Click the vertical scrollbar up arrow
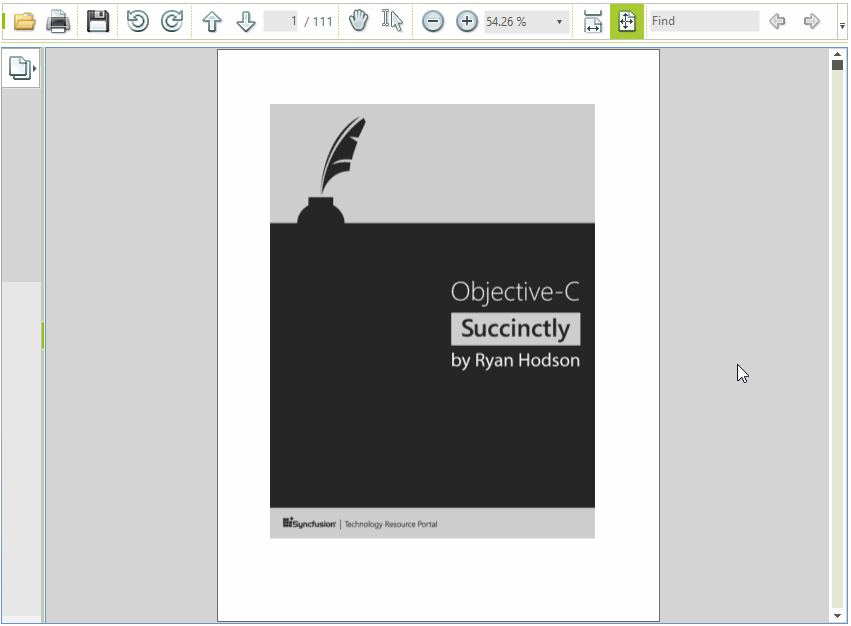This screenshot has height=626, width=851. [837, 54]
